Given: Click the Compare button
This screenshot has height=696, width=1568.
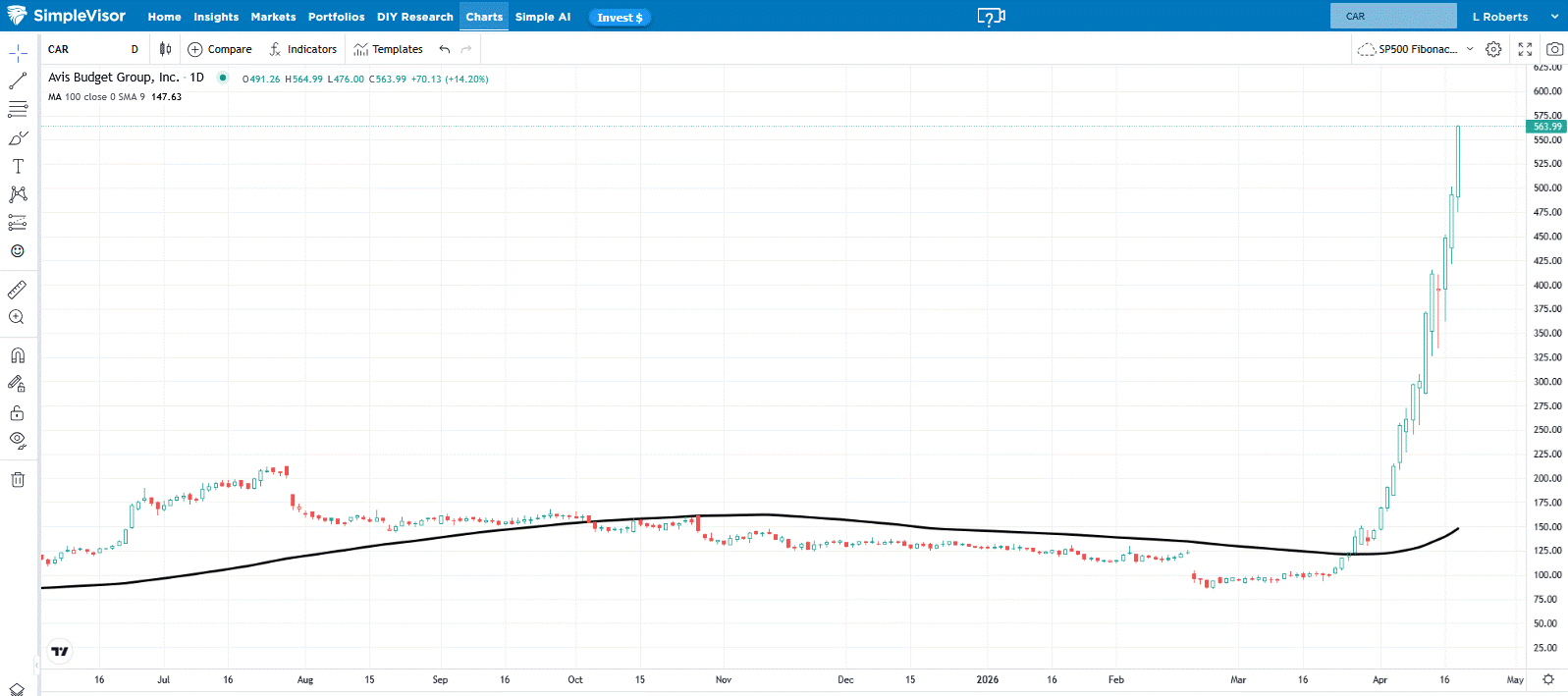Looking at the screenshot, I should [220, 49].
